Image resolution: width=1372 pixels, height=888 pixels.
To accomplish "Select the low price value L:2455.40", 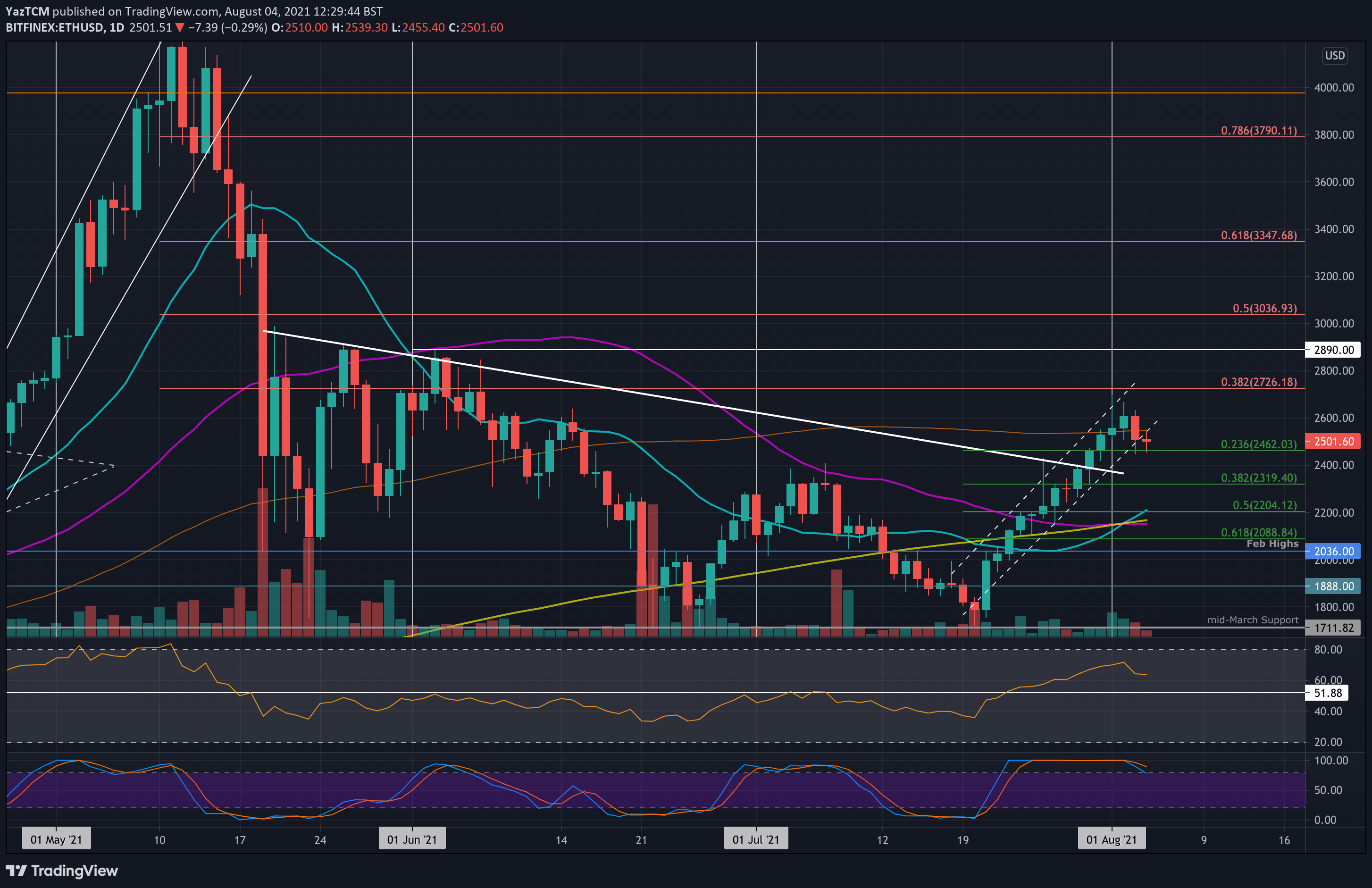I will click(418, 27).
